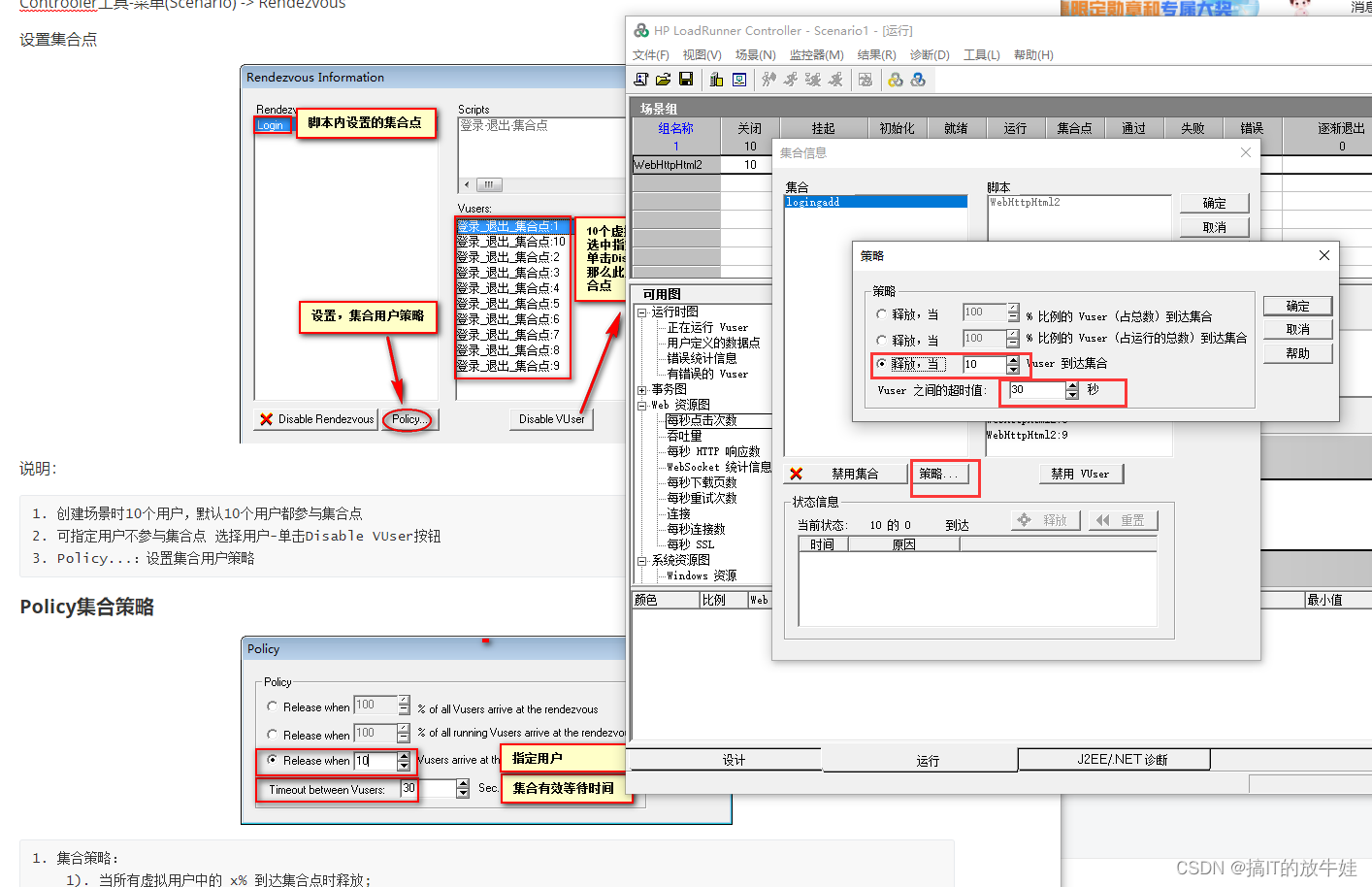The image size is (1372, 887).
Task: Click the third greyed running-figure toolbar icon
Action: [x=813, y=80]
